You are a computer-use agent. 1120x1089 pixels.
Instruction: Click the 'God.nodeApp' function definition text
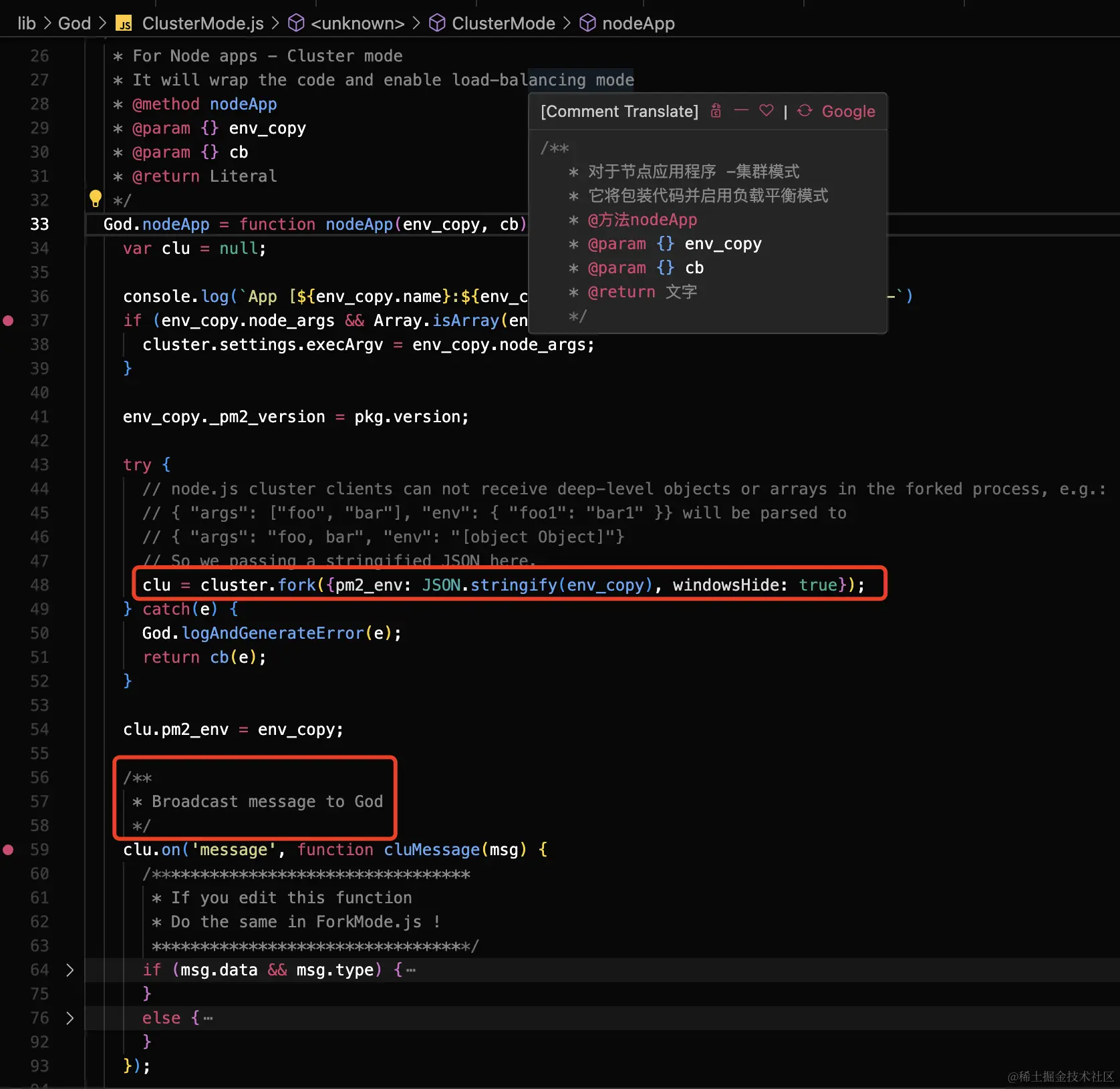click(156, 224)
